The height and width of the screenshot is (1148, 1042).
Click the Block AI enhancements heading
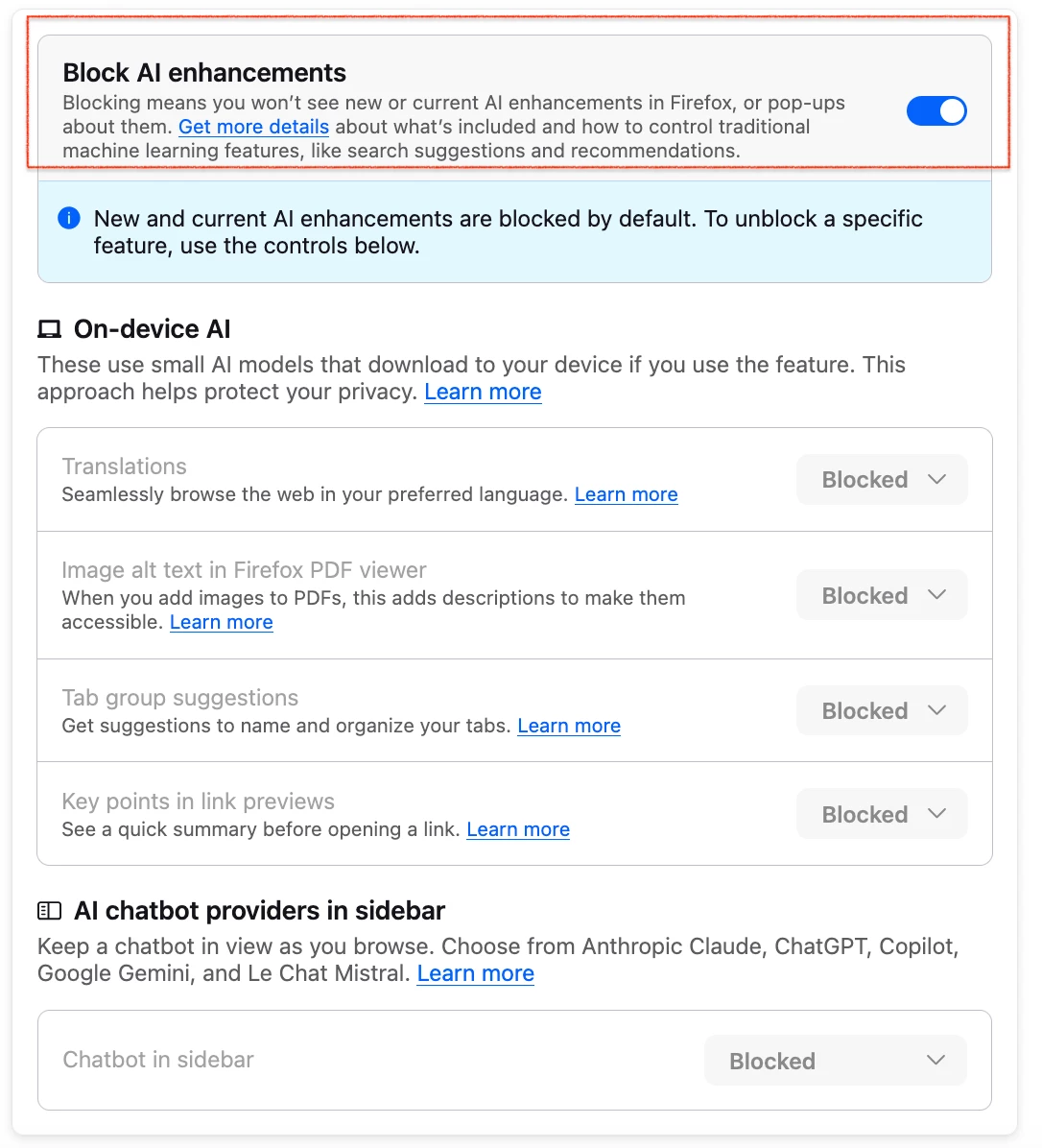click(x=204, y=73)
